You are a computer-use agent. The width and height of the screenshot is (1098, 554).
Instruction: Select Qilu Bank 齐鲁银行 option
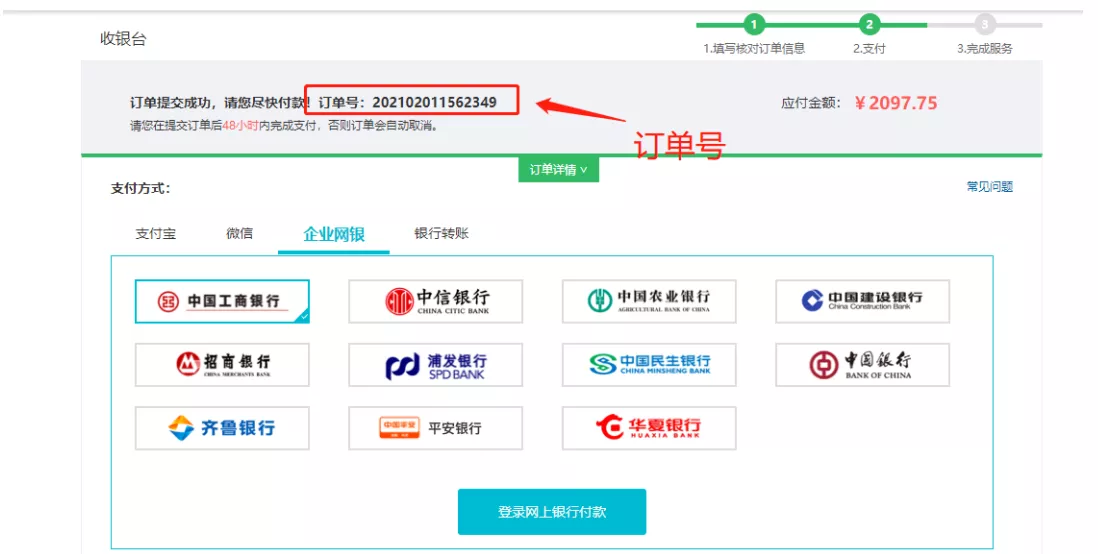point(222,428)
